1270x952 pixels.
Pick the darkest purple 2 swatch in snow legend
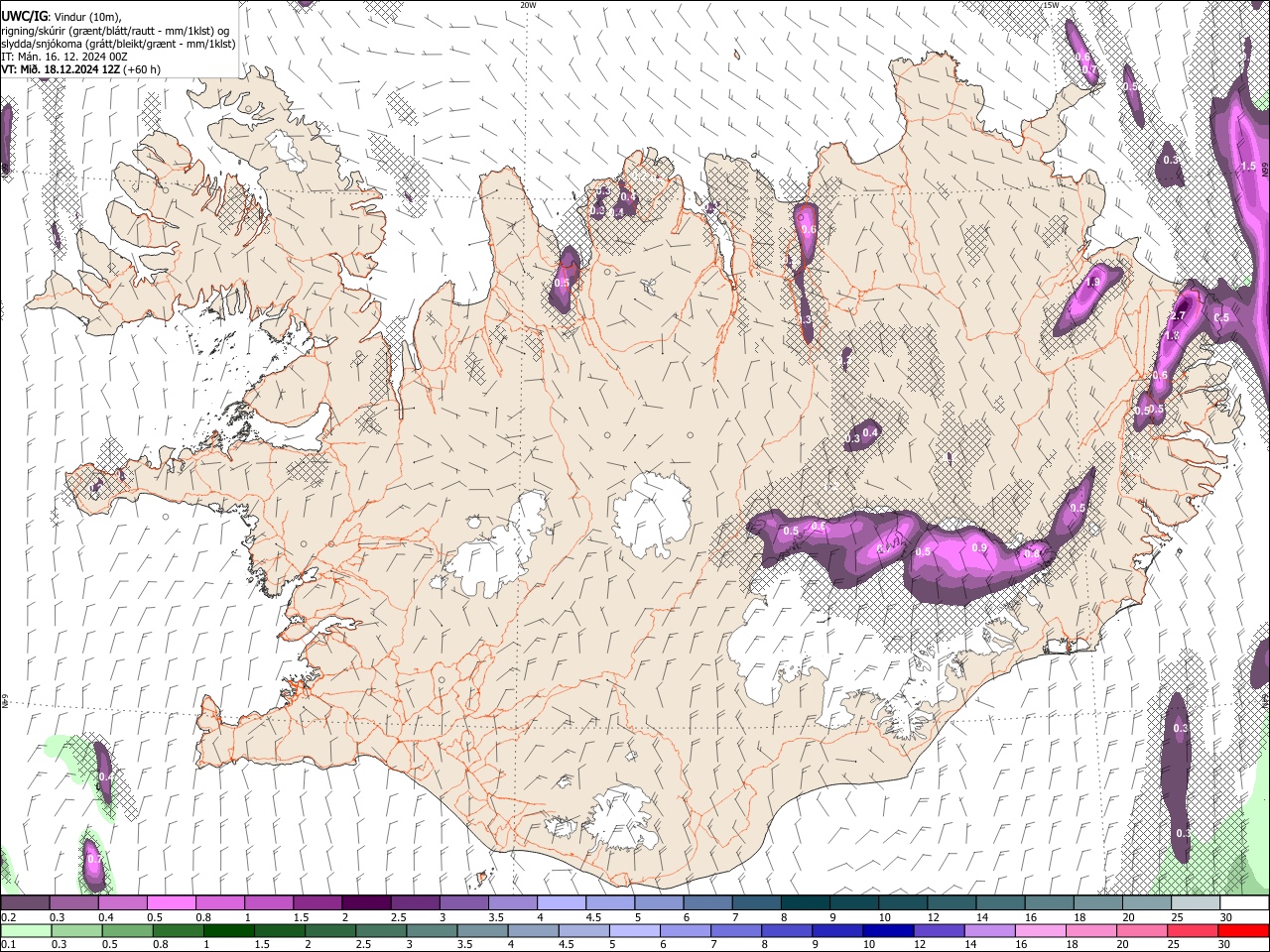(x=367, y=903)
